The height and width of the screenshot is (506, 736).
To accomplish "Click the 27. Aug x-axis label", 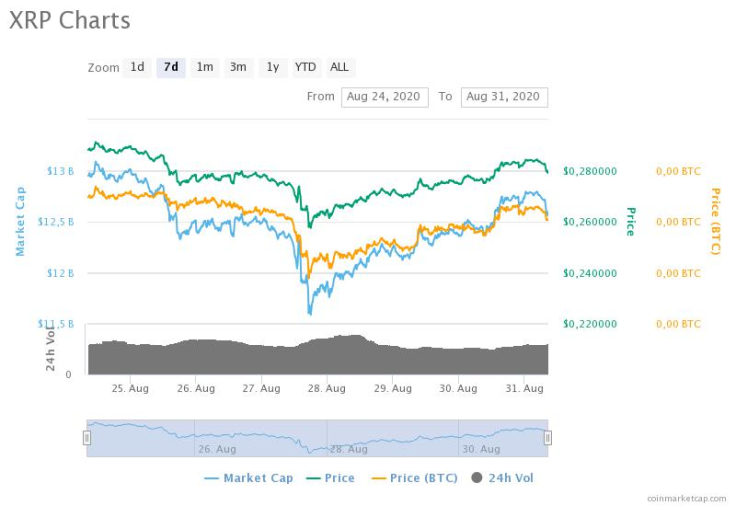I will pyautogui.click(x=261, y=389).
